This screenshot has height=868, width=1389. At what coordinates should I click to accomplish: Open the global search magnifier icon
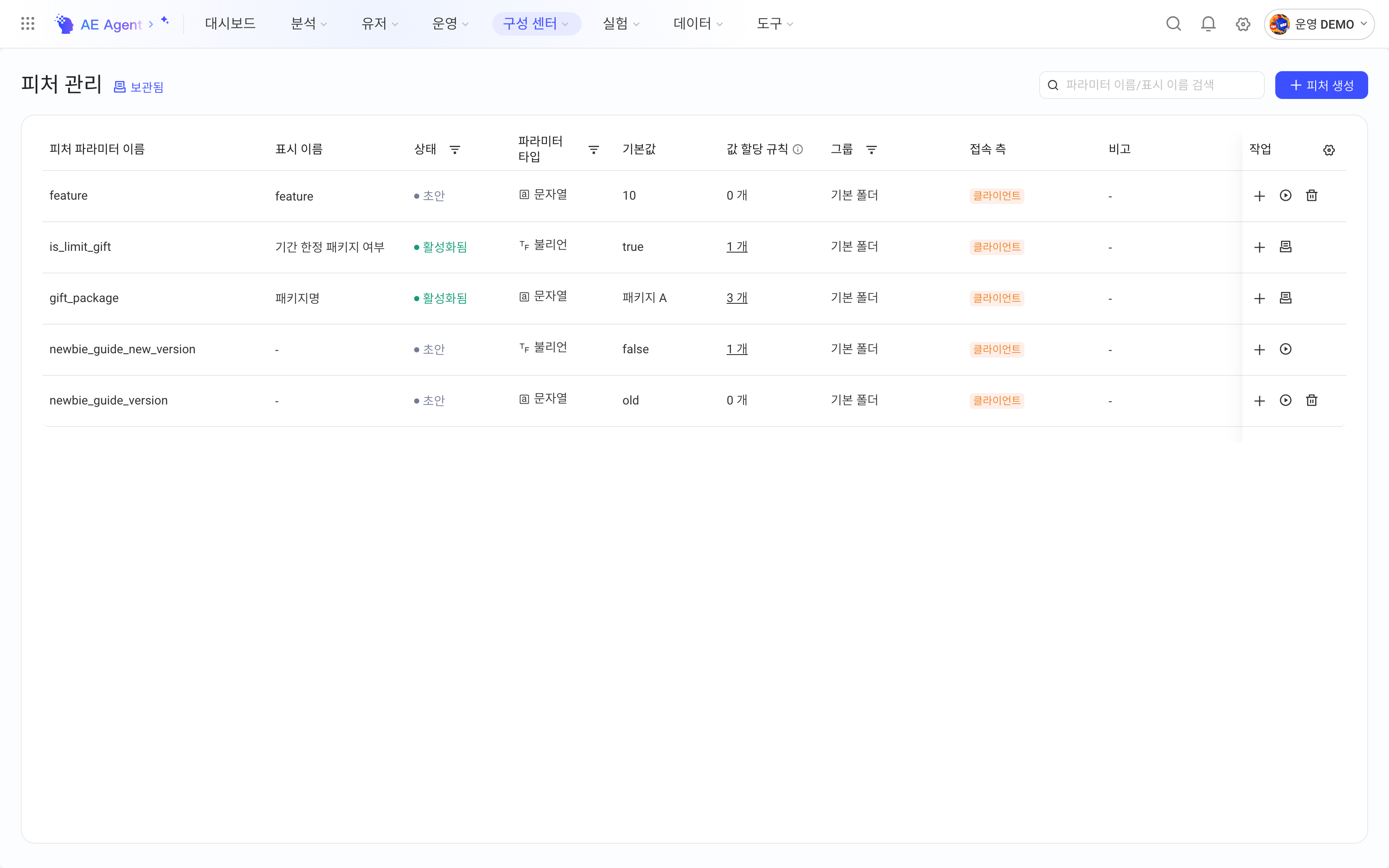(1174, 24)
